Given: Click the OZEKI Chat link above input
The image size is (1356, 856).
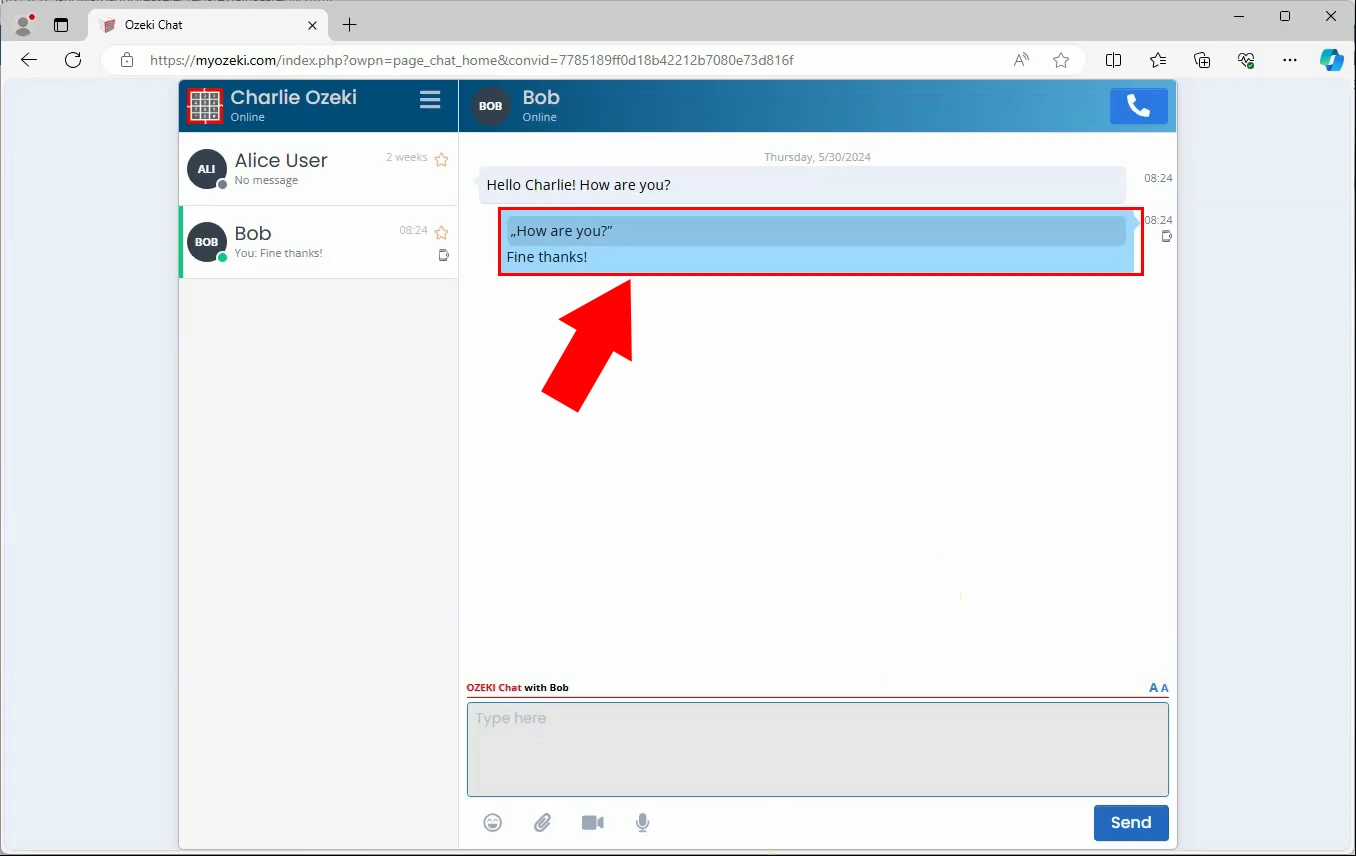Looking at the screenshot, I should tap(494, 688).
